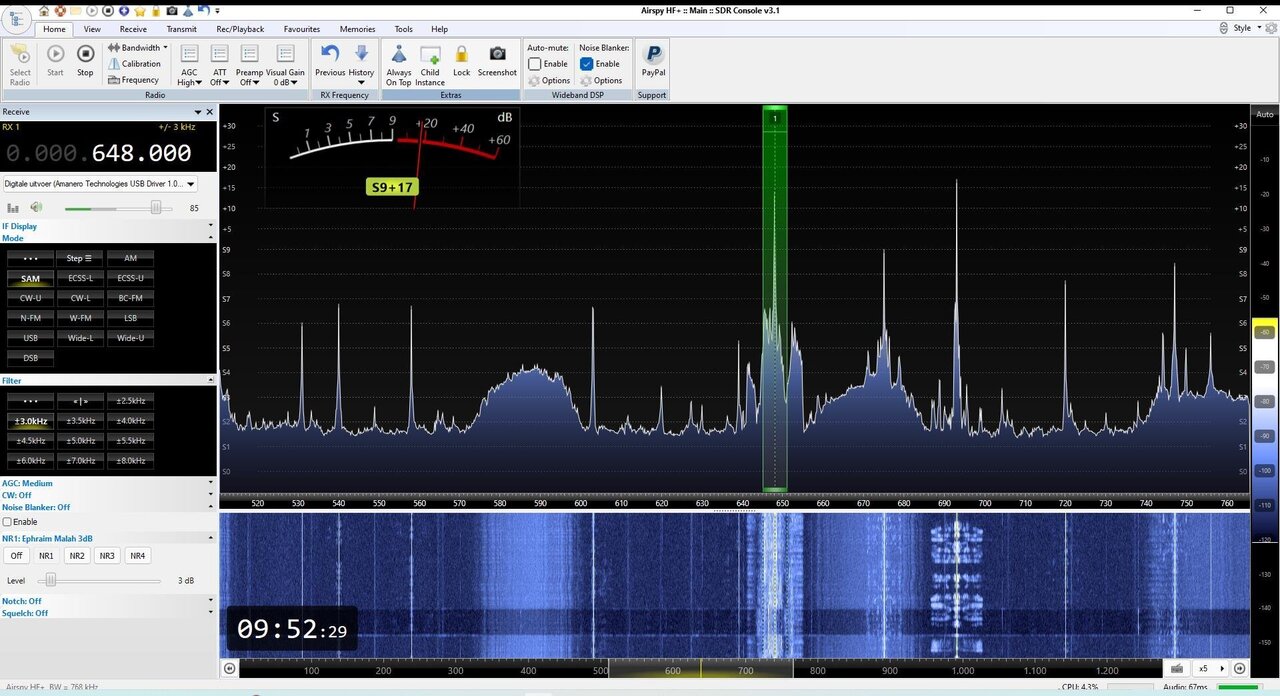Click the Lock padlock icon
This screenshot has height=696, width=1280.
pyautogui.click(x=461, y=55)
